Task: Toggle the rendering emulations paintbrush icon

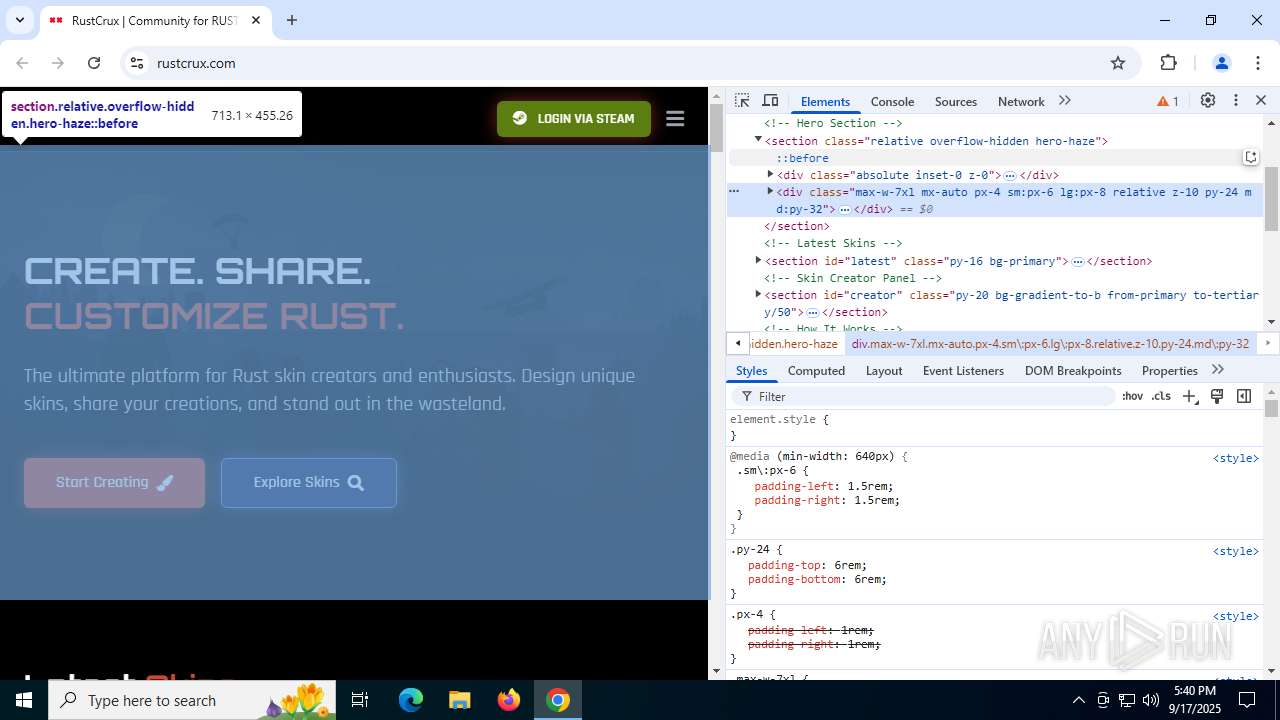Action: [1217, 396]
